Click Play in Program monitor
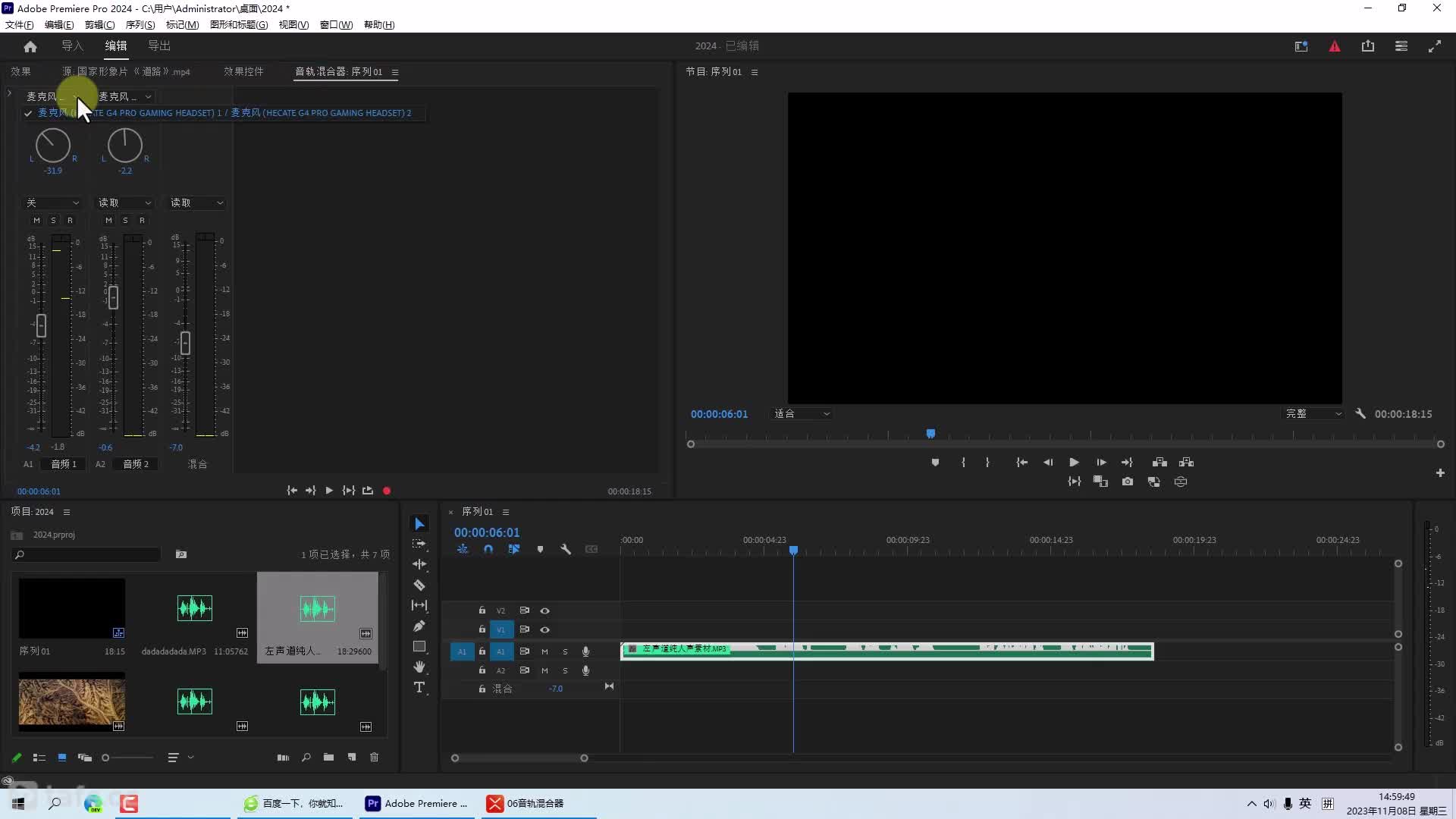Viewport: 1456px width, 819px height. [1074, 463]
